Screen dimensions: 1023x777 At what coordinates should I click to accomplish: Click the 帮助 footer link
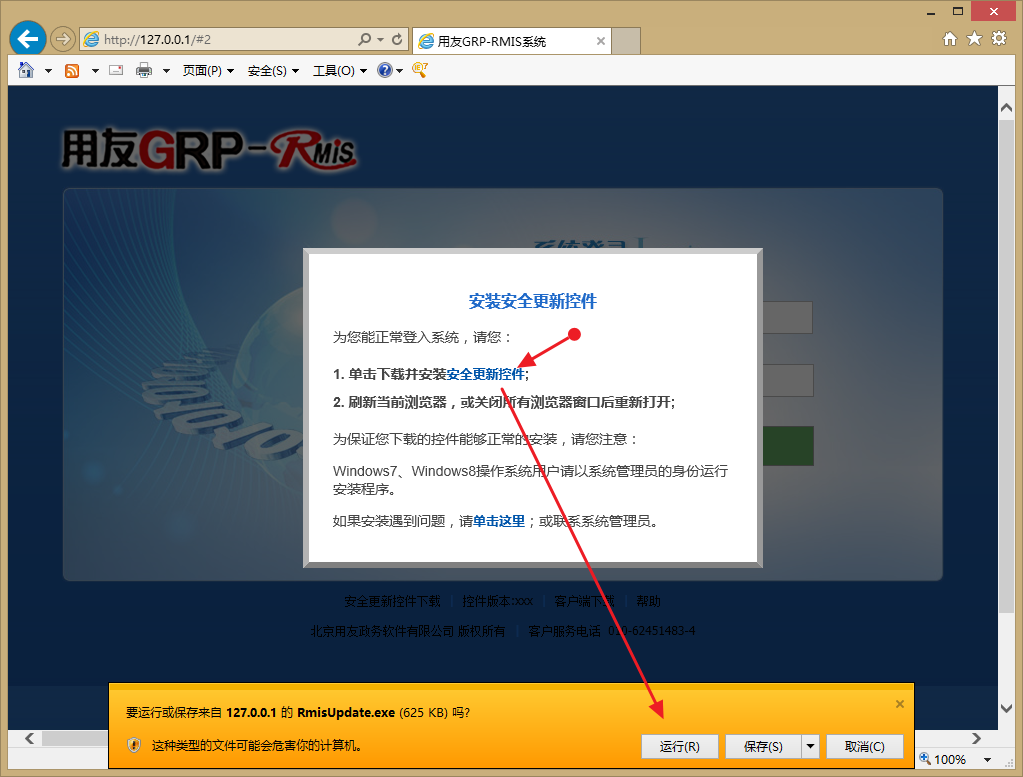(x=649, y=601)
